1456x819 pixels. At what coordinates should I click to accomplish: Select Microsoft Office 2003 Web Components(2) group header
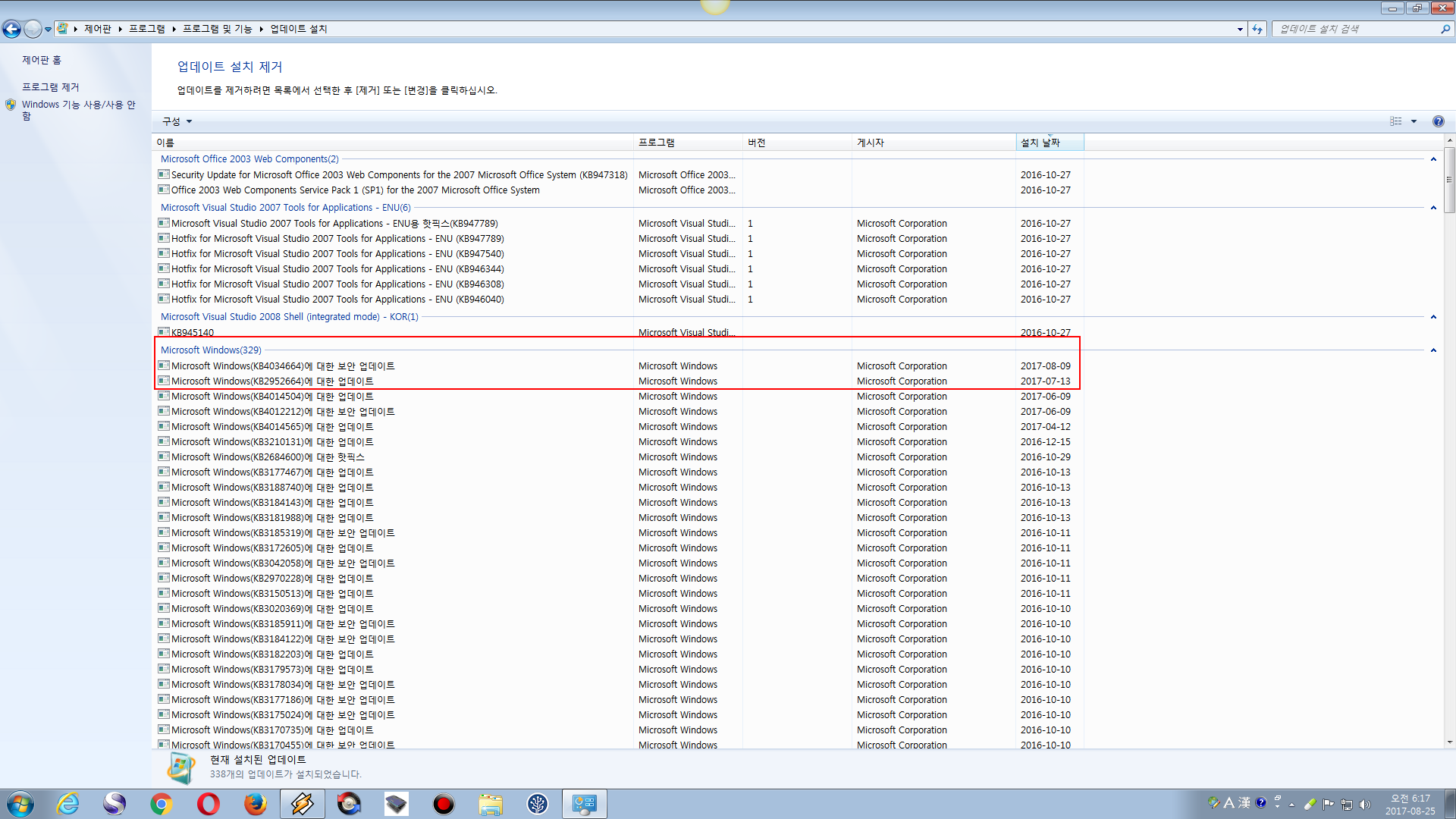(249, 159)
